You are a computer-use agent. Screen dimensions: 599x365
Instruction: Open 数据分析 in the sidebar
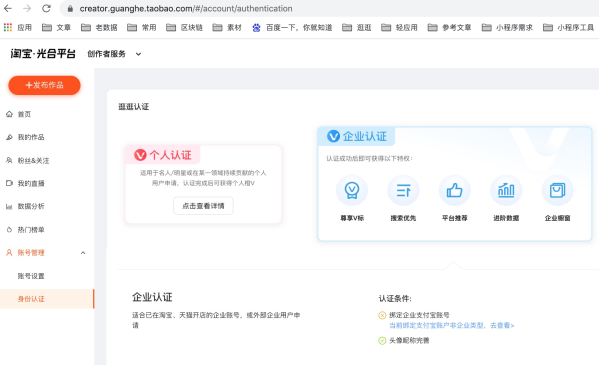click(31, 206)
